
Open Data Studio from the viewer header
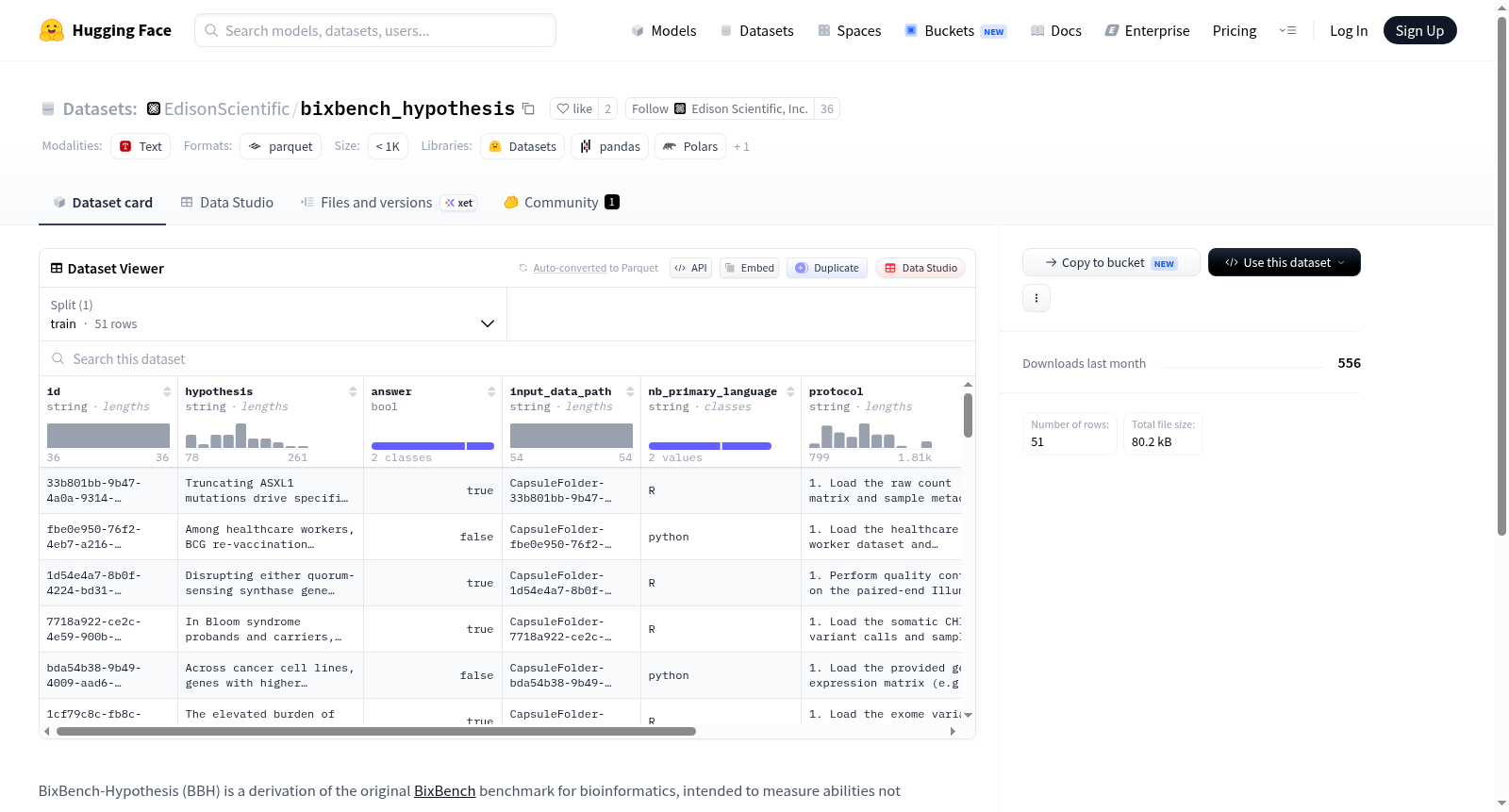click(x=920, y=268)
